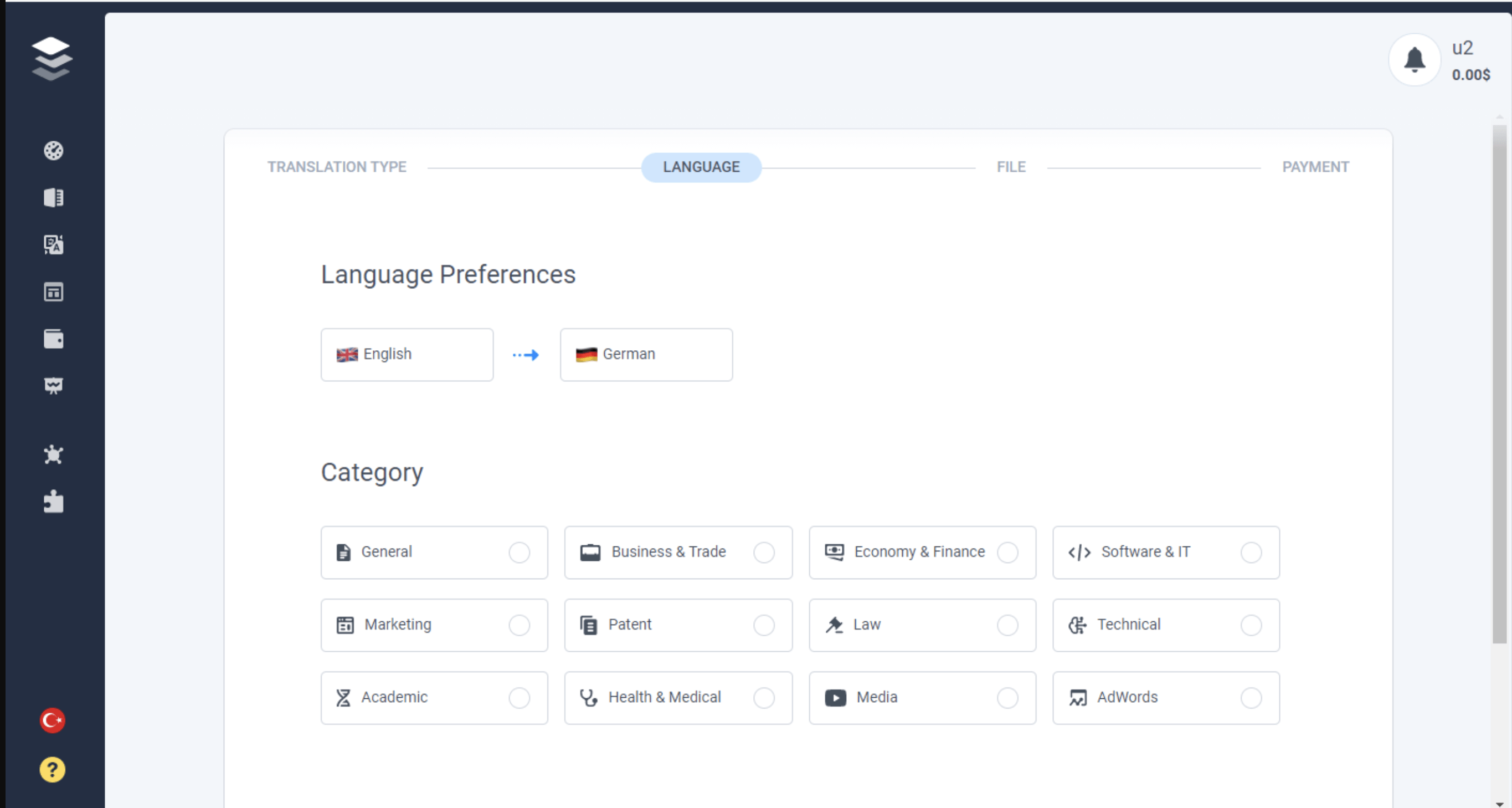Click the translate language icon in sidebar
Viewport: 1512px width, 808px height.
(53, 244)
